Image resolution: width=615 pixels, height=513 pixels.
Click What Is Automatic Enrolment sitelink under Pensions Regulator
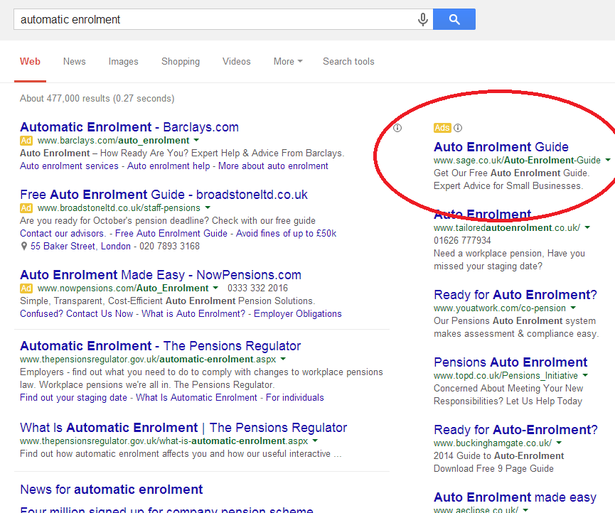197,398
